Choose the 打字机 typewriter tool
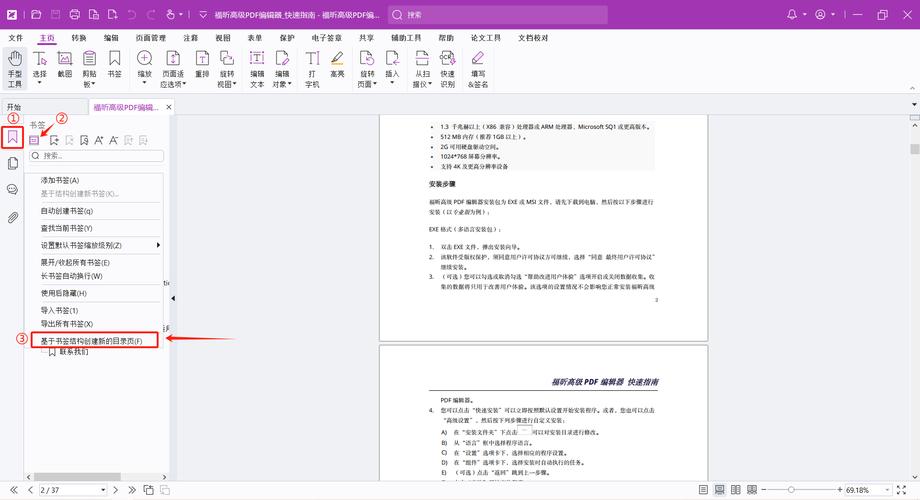The image size is (920, 500). (x=312, y=68)
